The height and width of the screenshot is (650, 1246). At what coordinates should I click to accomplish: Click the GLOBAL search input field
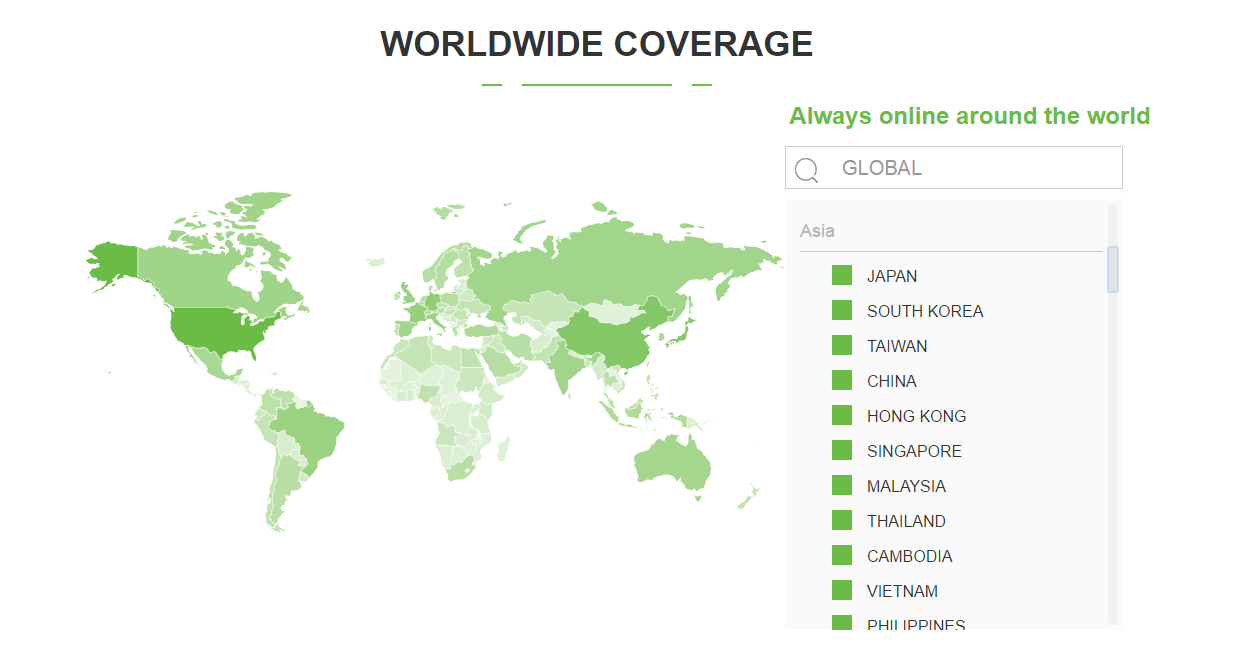pyautogui.click(x=970, y=168)
